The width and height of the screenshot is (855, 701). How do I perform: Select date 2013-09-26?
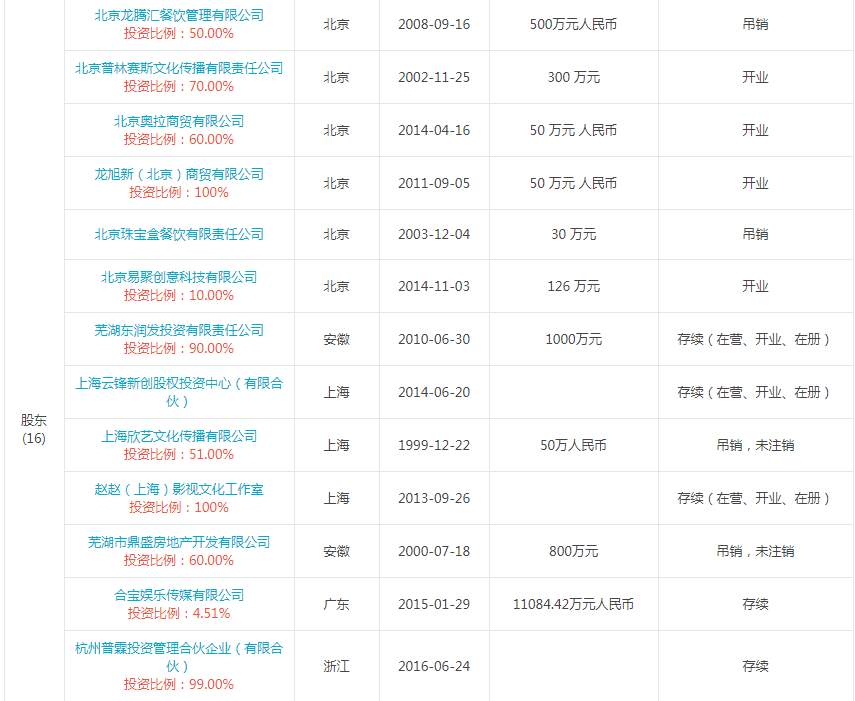coord(434,498)
